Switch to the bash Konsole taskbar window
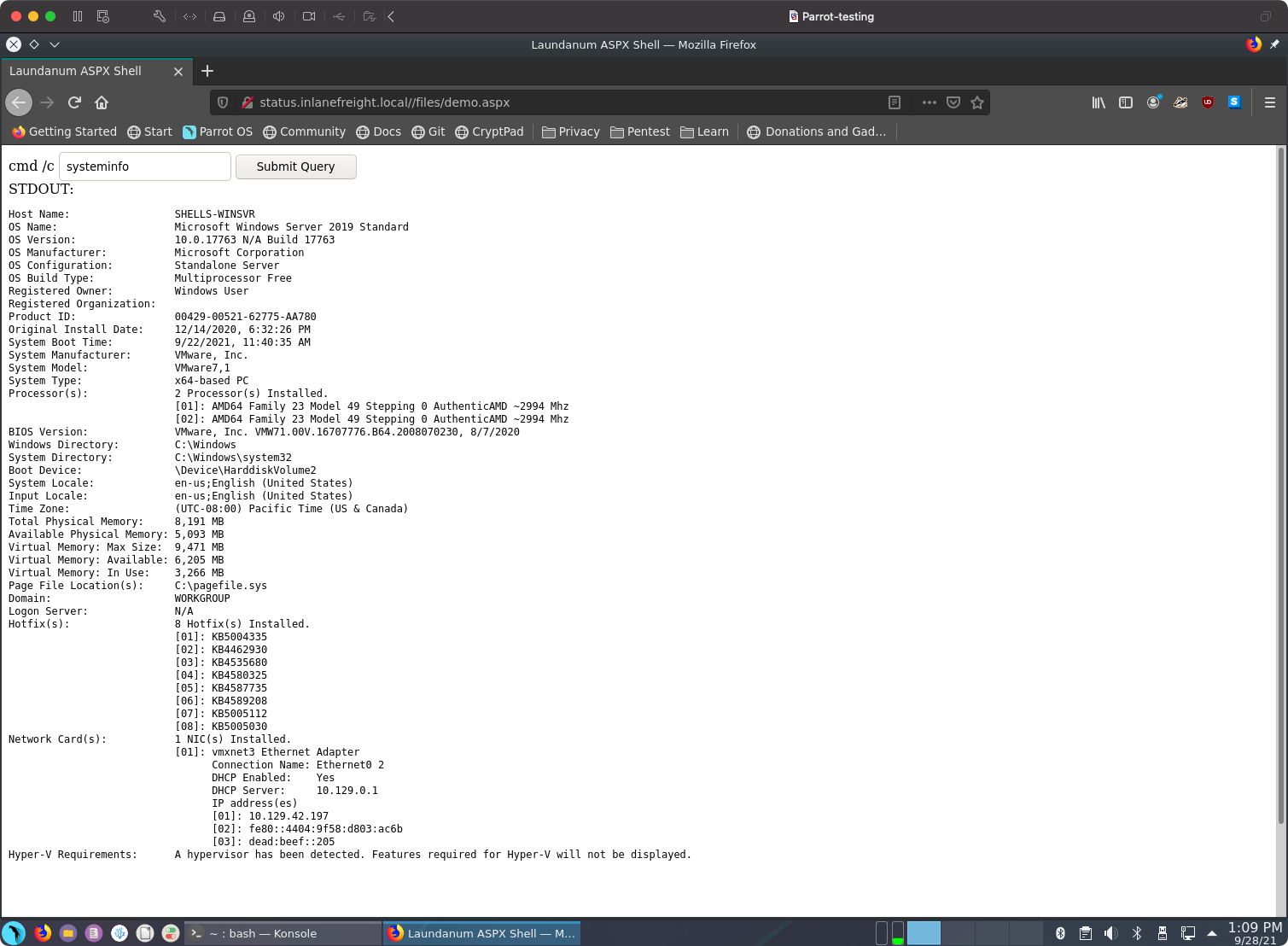Screen dimensions: 1288x946 click(x=283, y=933)
